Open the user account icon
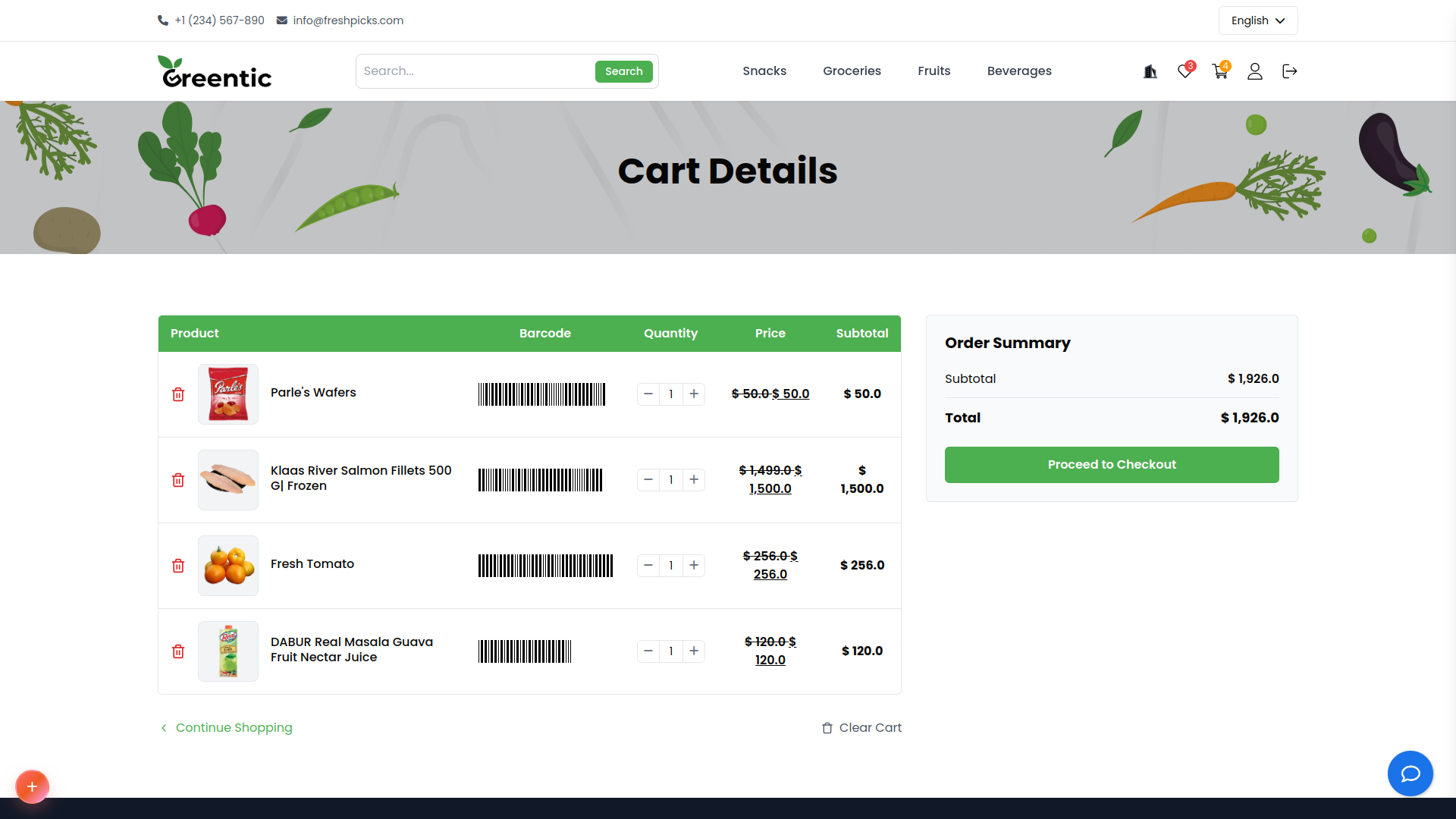The width and height of the screenshot is (1456, 819). [x=1255, y=71]
